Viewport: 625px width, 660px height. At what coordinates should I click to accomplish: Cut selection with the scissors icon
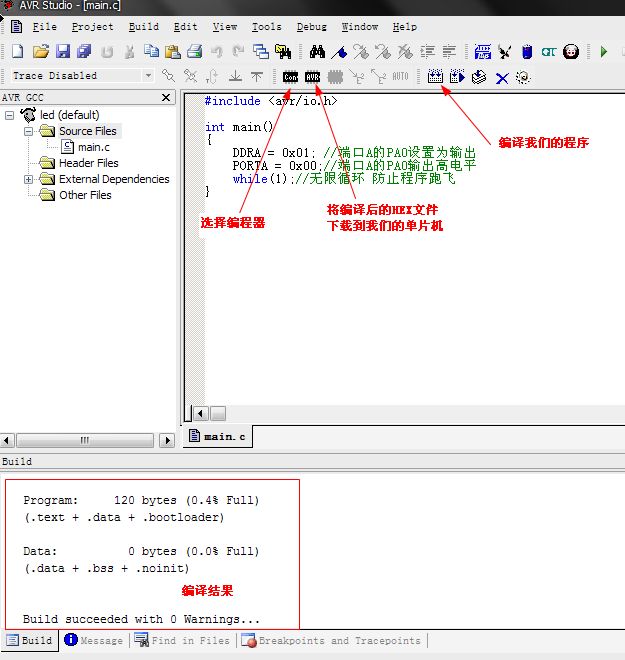tap(129, 51)
